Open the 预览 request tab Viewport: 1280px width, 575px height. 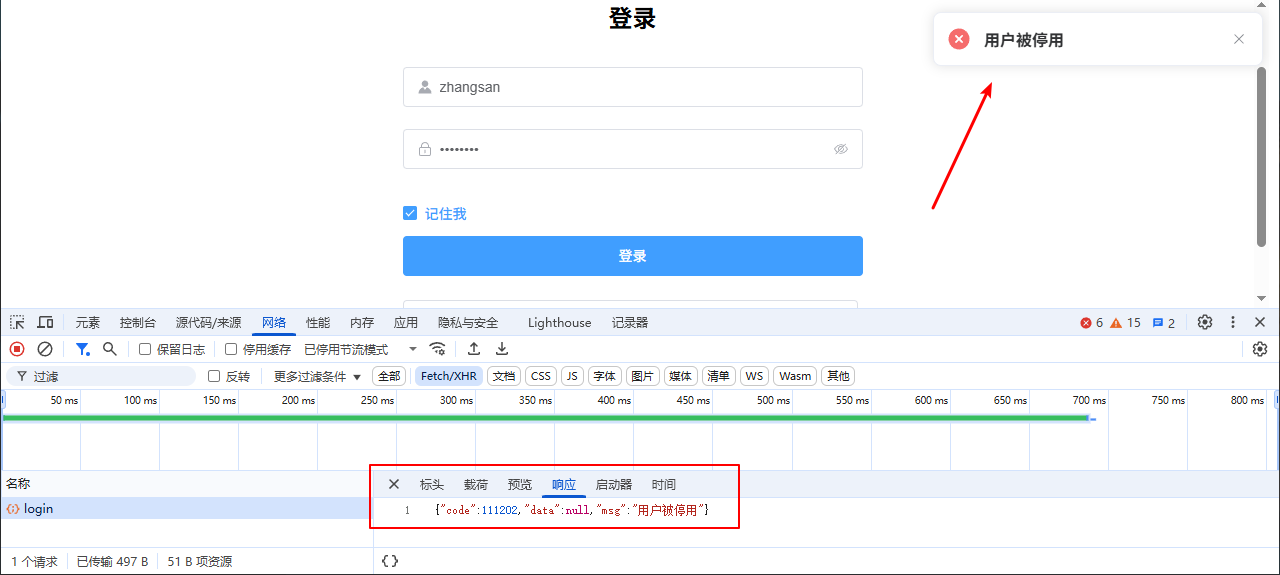click(x=520, y=484)
